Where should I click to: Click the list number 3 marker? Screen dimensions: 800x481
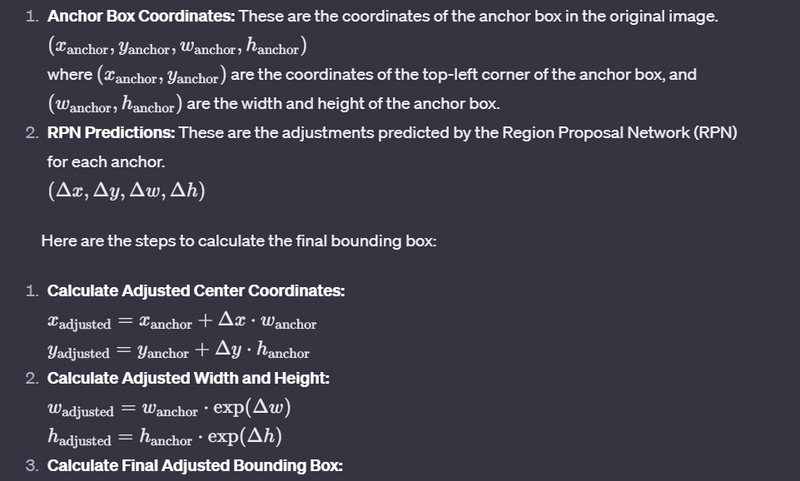tap(32, 465)
